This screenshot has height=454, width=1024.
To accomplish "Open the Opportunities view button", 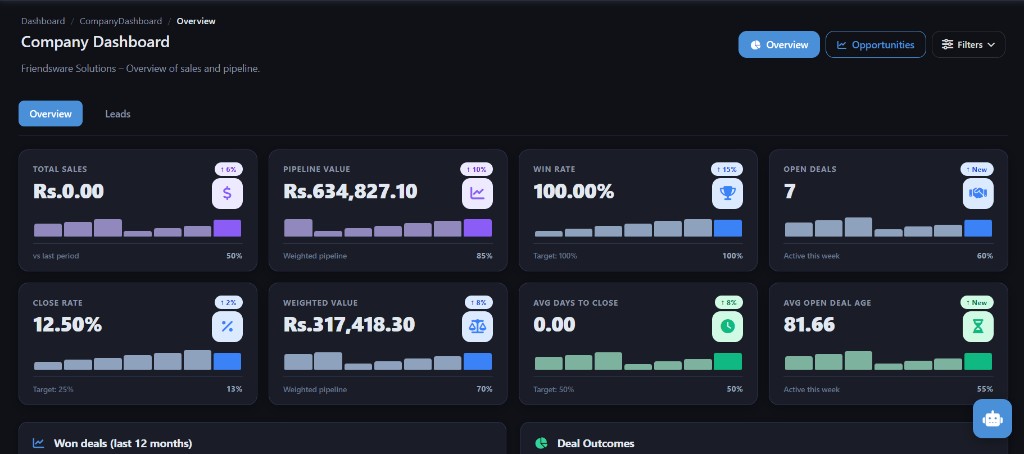I will click(875, 44).
